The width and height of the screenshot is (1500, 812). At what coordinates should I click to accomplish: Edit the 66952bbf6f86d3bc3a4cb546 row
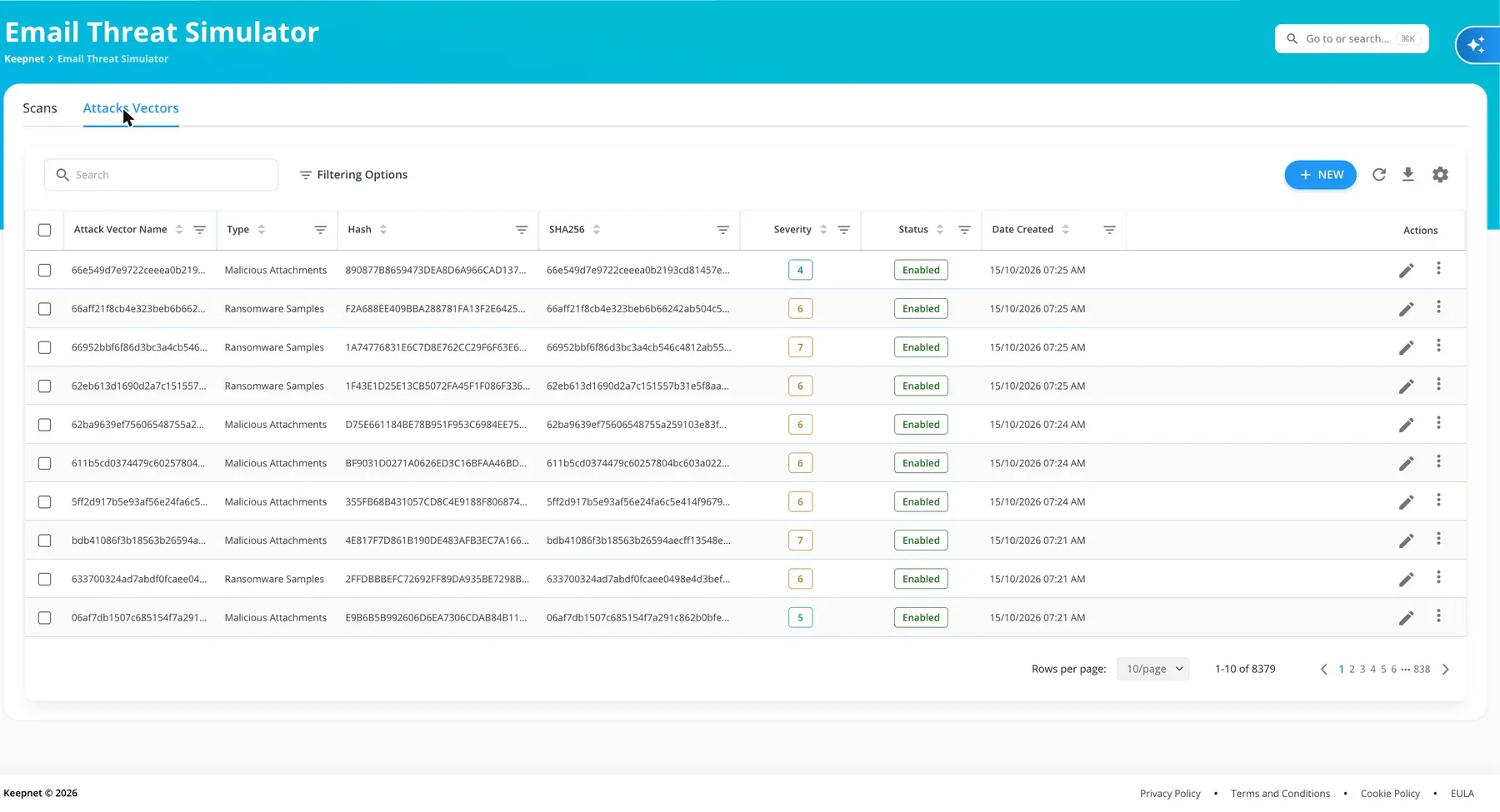click(x=1406, y=348)
